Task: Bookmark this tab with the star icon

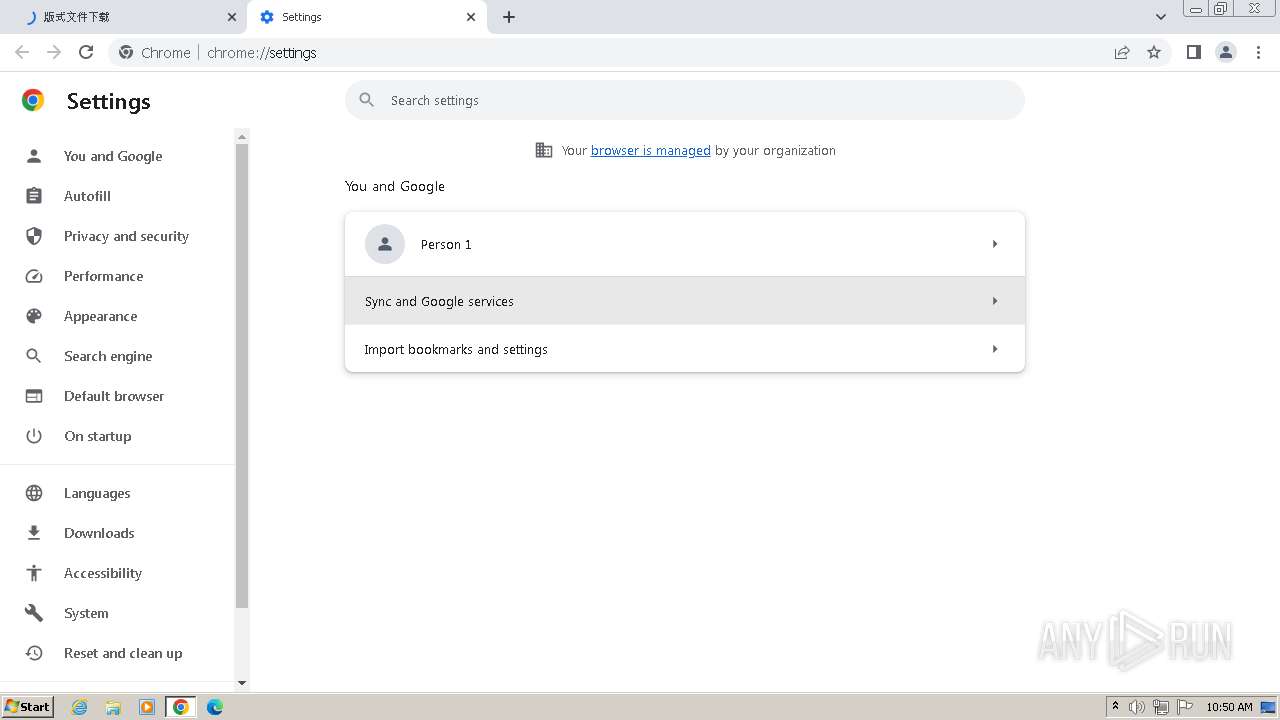Action: [1154, 52]
